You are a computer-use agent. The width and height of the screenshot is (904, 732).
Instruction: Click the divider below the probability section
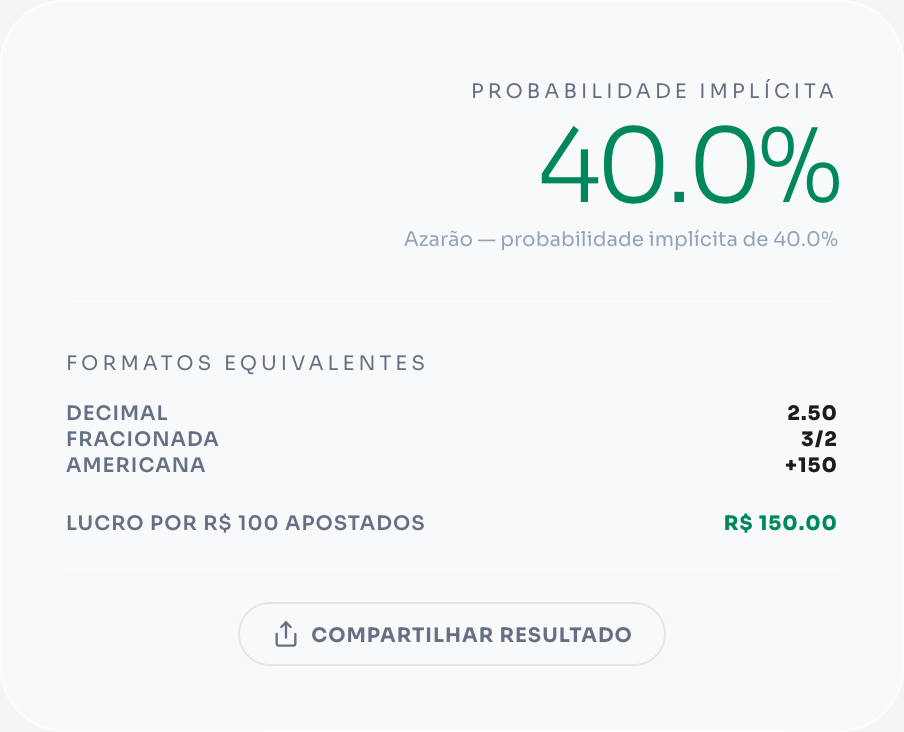click(x=452, y=302)
